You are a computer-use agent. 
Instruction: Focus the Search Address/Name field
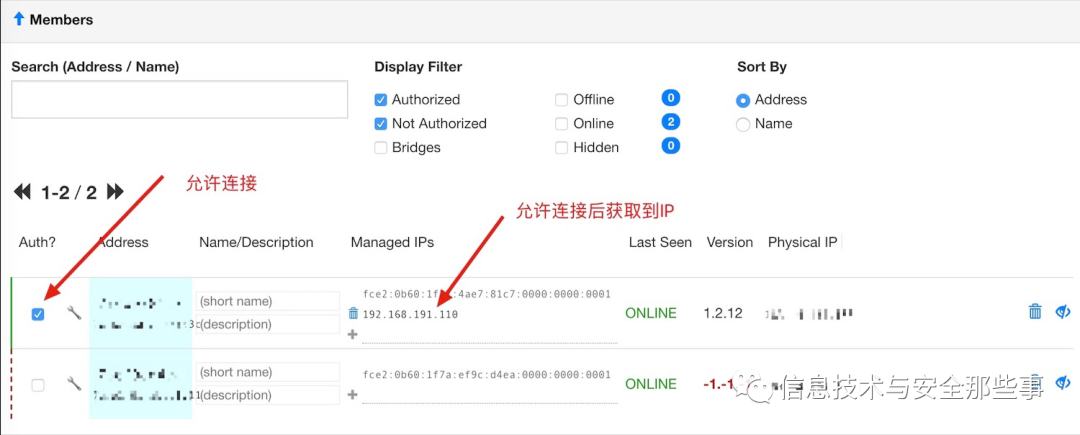[180, 99]
